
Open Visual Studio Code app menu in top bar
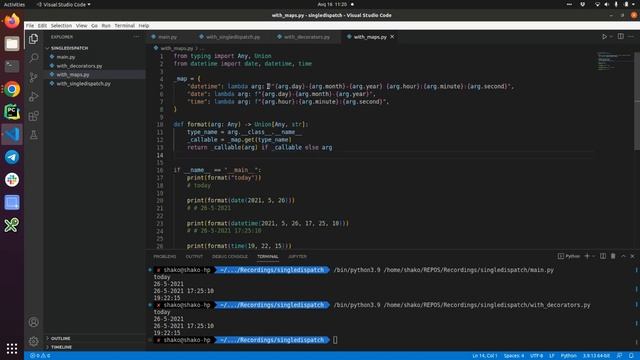click(x=63, y=4)
